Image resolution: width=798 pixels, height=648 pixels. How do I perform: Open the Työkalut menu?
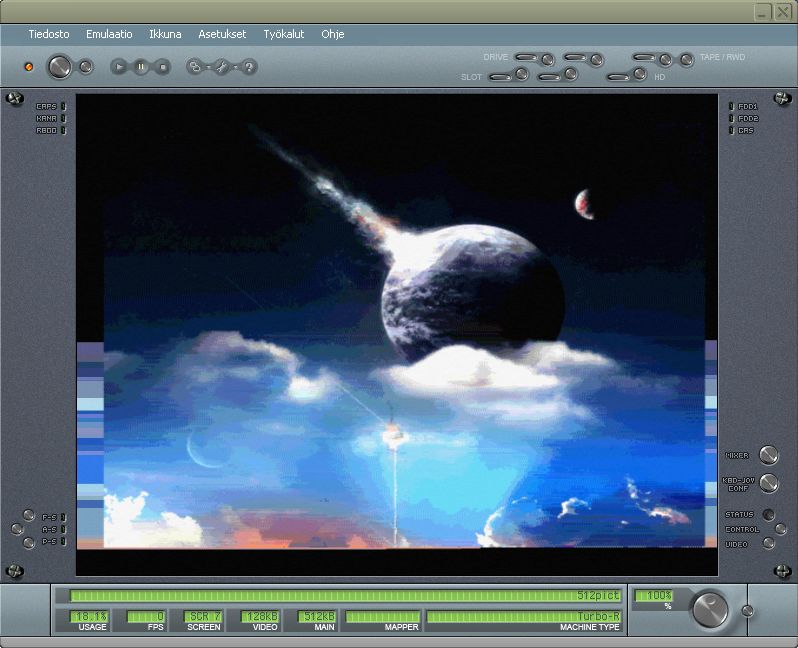click(x=283, y=34)
